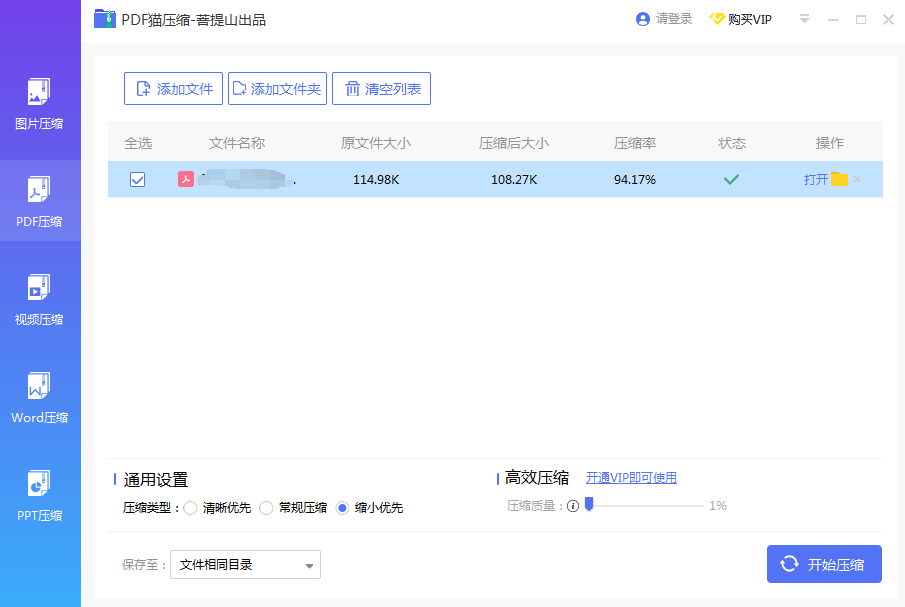Click the info icon beside 压缩质量
This screenshot has width=905, height=607.
point(573,506)
